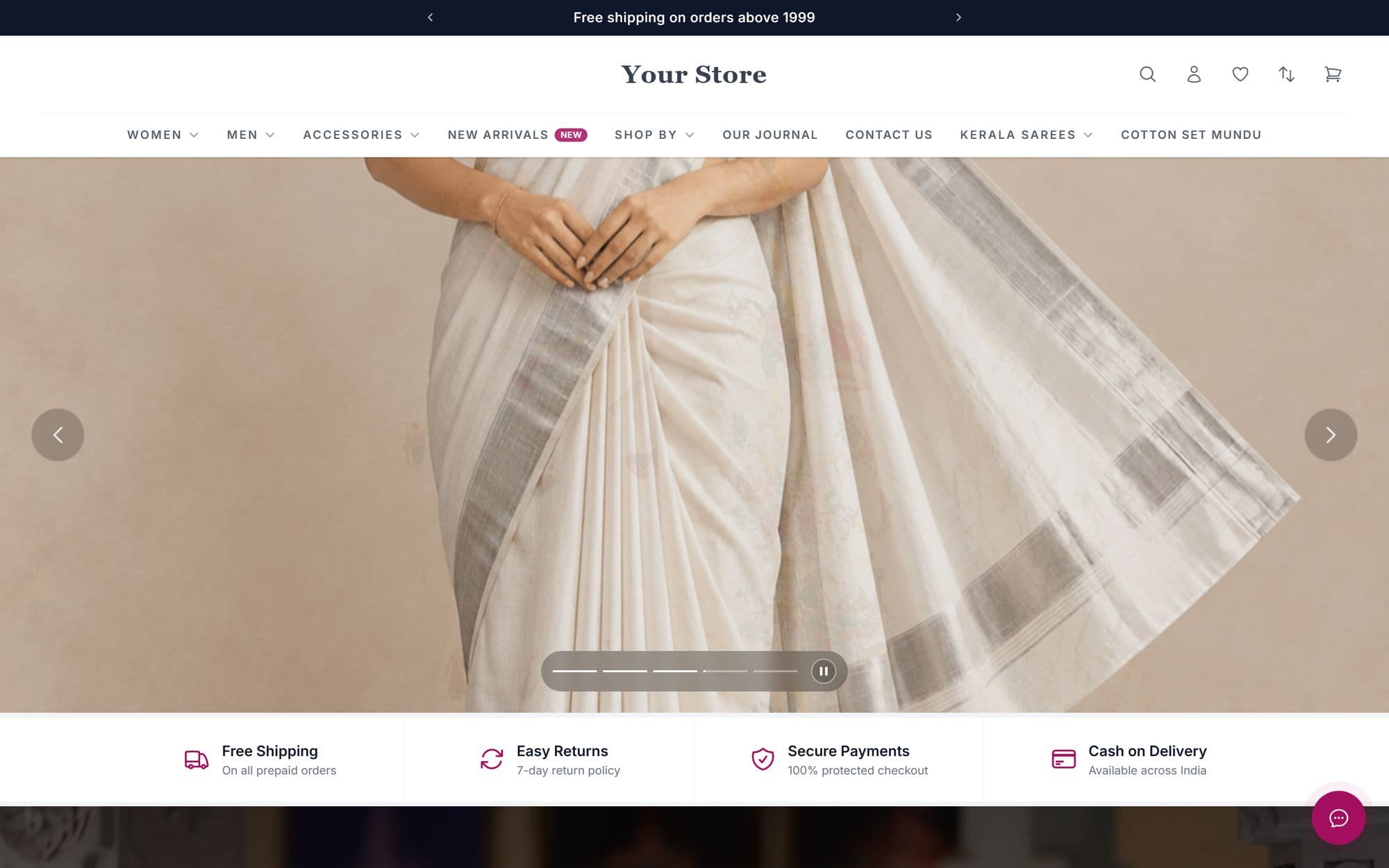The width and height of the screenshot is (1389, 868).
Task: Click the Secure Payments shield icon
Action: (763, 759)
